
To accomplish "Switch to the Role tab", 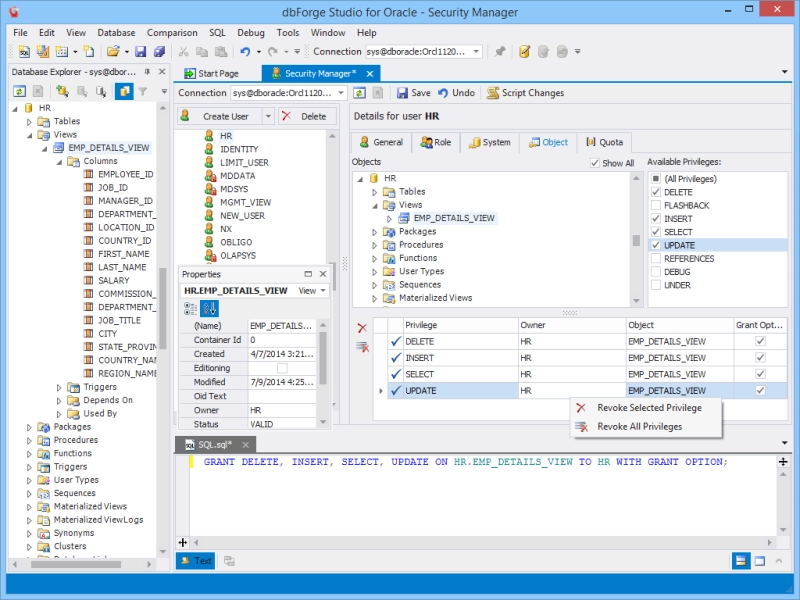I will point(436,142).
